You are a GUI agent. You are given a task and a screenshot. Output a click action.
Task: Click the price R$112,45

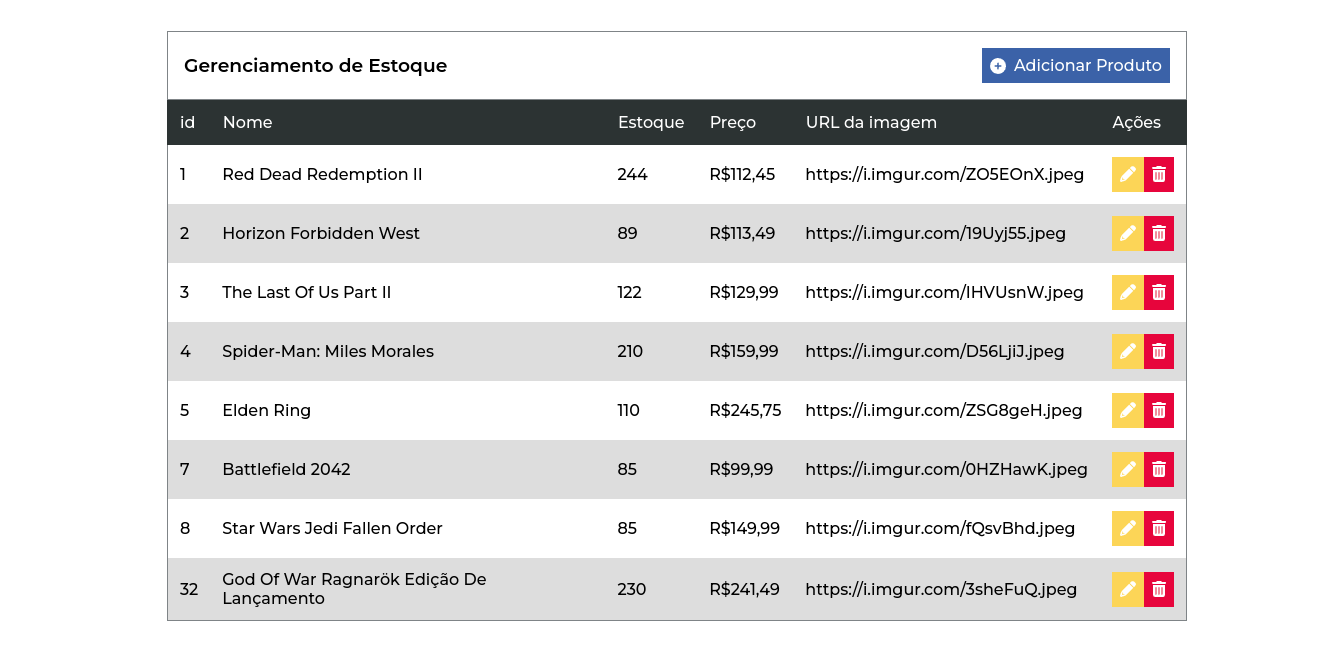pos(742,174)
